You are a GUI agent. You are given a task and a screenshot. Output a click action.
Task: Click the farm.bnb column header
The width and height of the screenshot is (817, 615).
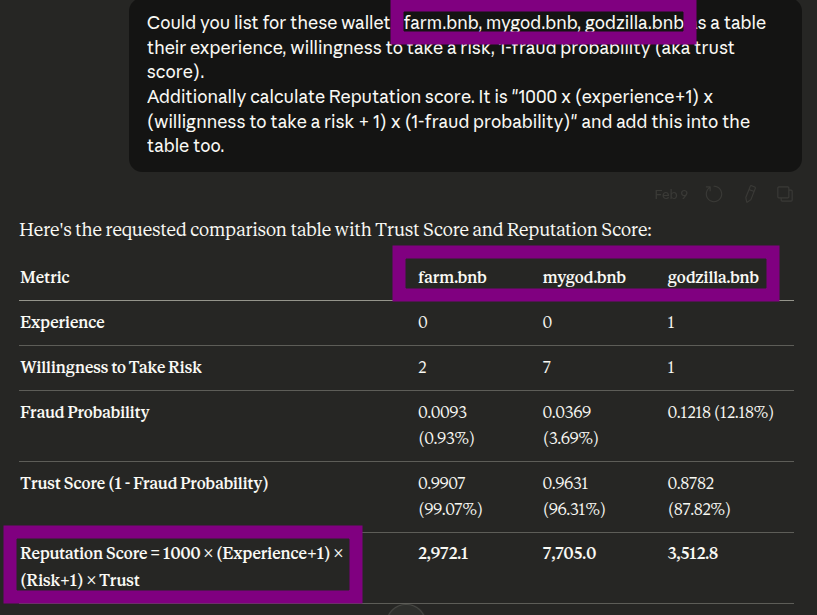coord(452,277)
